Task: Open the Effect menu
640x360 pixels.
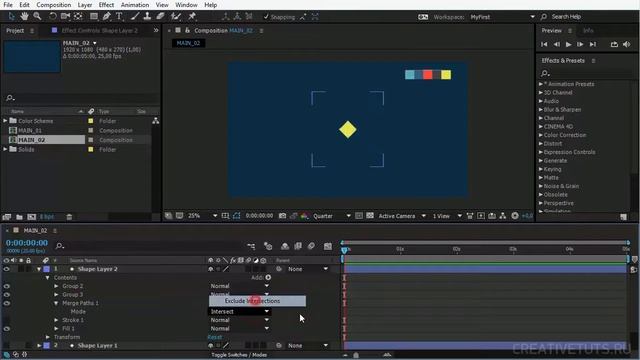Action: click(106, 5)
